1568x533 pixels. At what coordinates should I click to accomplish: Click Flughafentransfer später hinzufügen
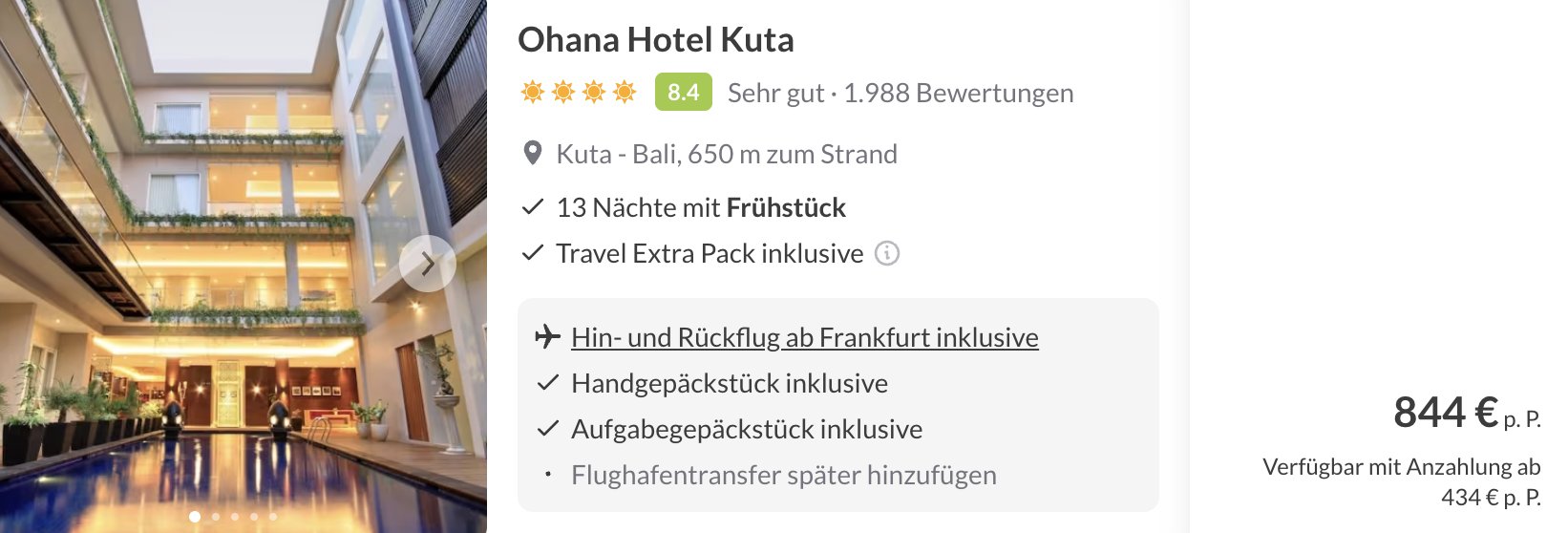(783, 475)
